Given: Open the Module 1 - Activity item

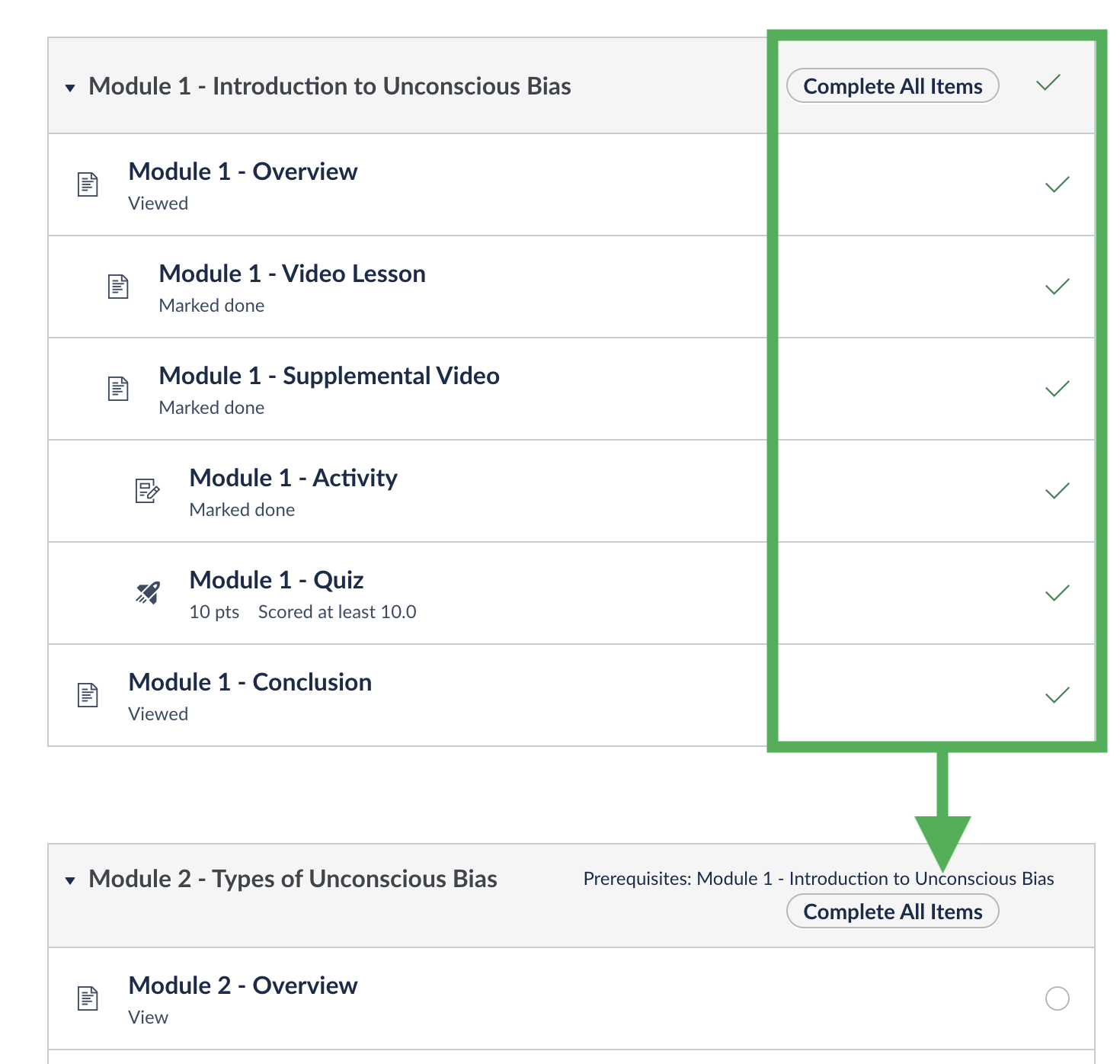Looking at the screenshot, I should click(x=293, y=478).
